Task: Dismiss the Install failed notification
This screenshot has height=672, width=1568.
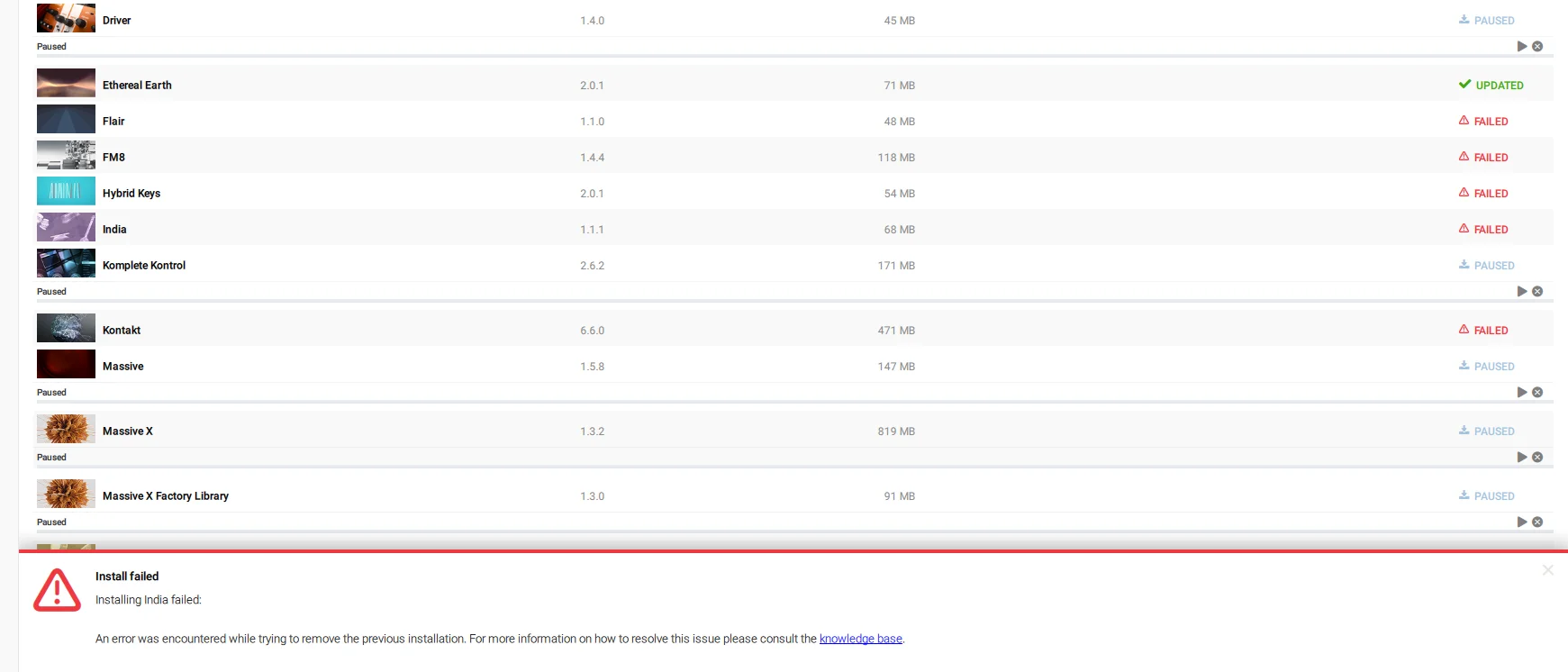Action: click(1547, 570)
